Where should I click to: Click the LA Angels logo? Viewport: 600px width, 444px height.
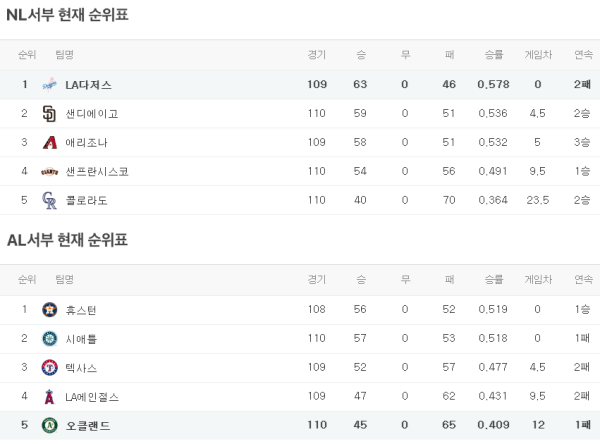(x=50, y=397)
